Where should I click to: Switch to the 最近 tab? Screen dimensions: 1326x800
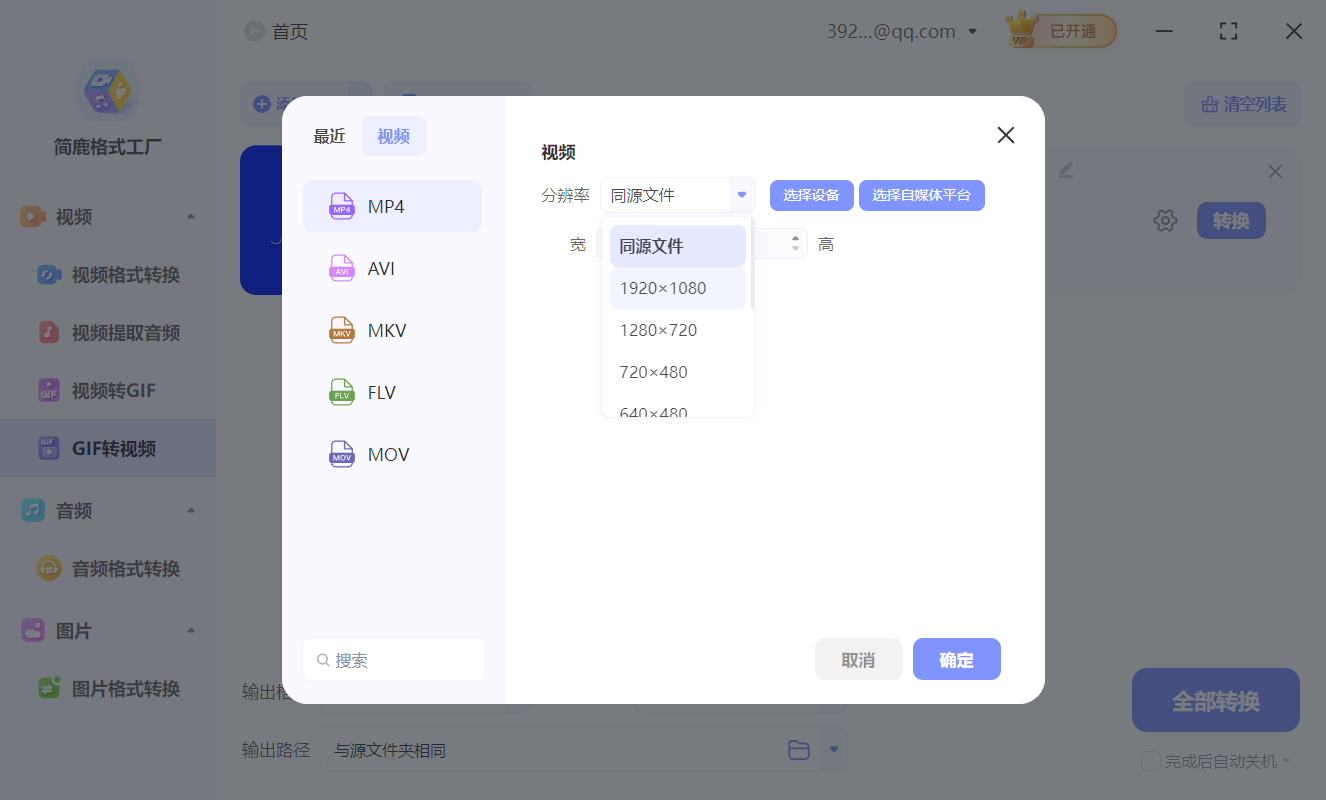coord(329,137)
